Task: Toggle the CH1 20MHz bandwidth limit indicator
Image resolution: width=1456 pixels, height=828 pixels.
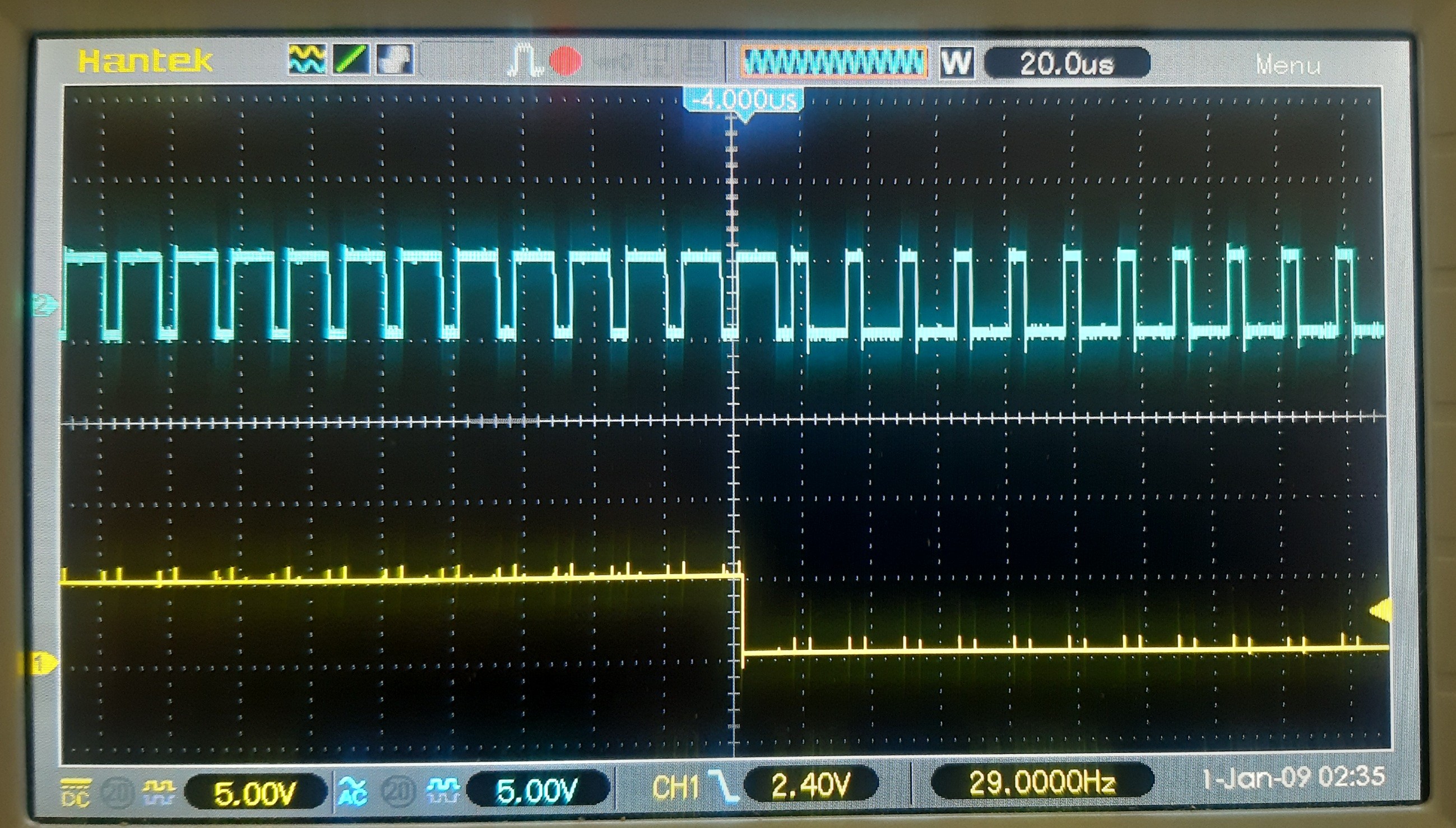Action: click(x=117, y=792)
